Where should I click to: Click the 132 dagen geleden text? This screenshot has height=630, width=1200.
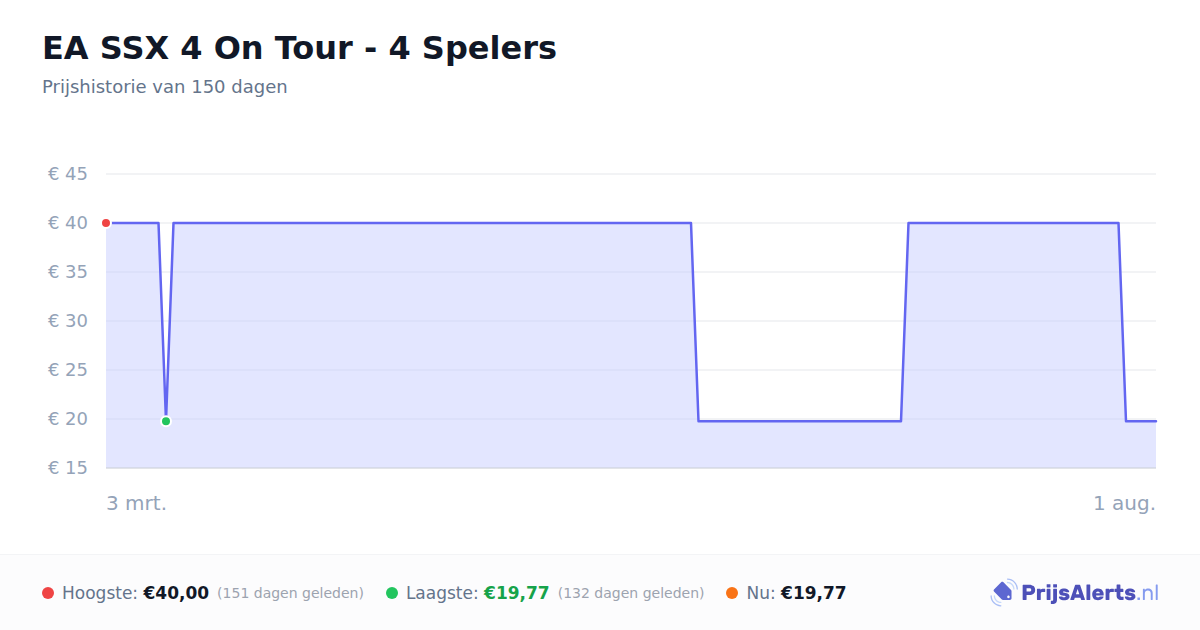(x=631, y=593)
